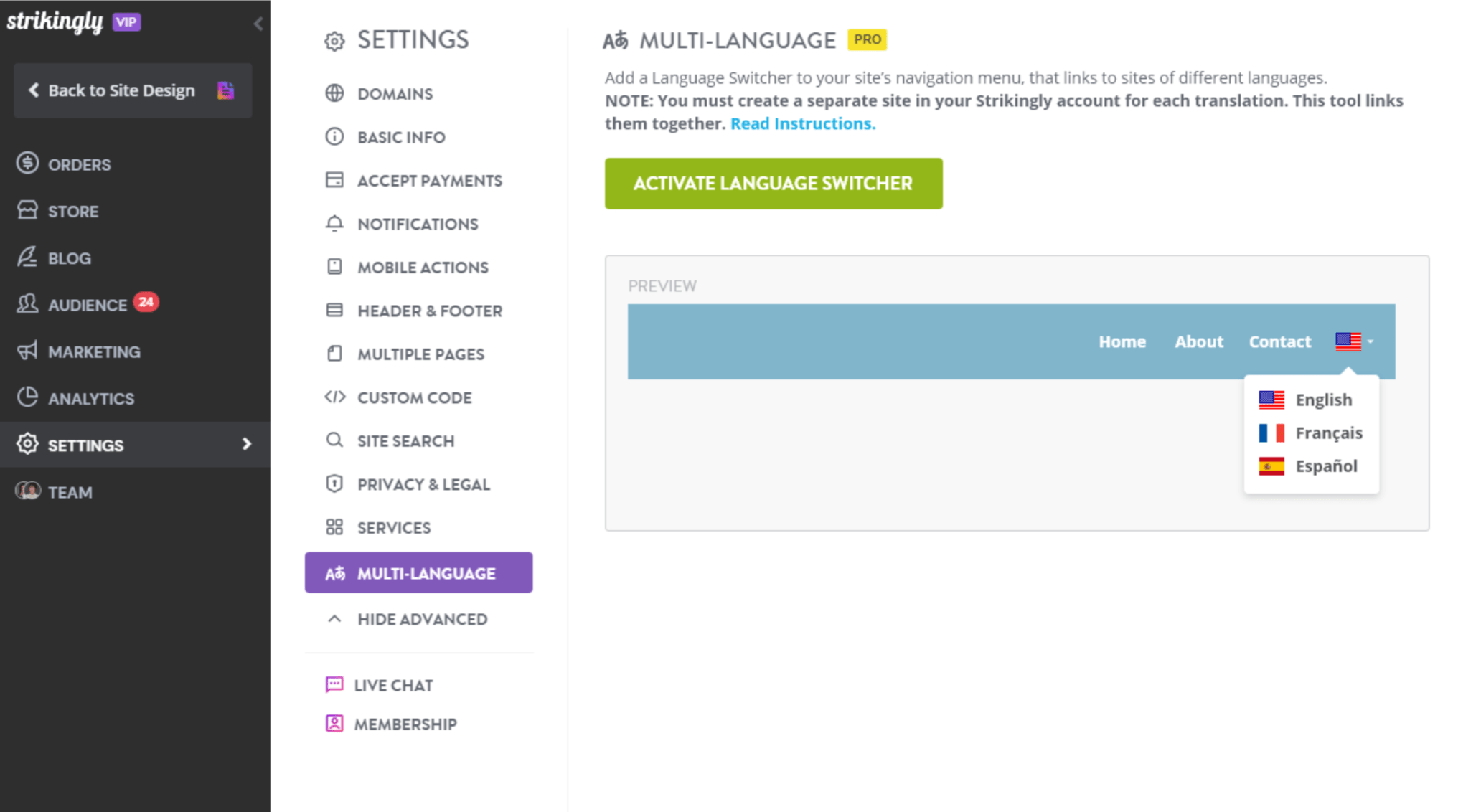Screen dimensions: 1481x812
Task: Select Français in the language list
Action: click(x=1329, y=433)
